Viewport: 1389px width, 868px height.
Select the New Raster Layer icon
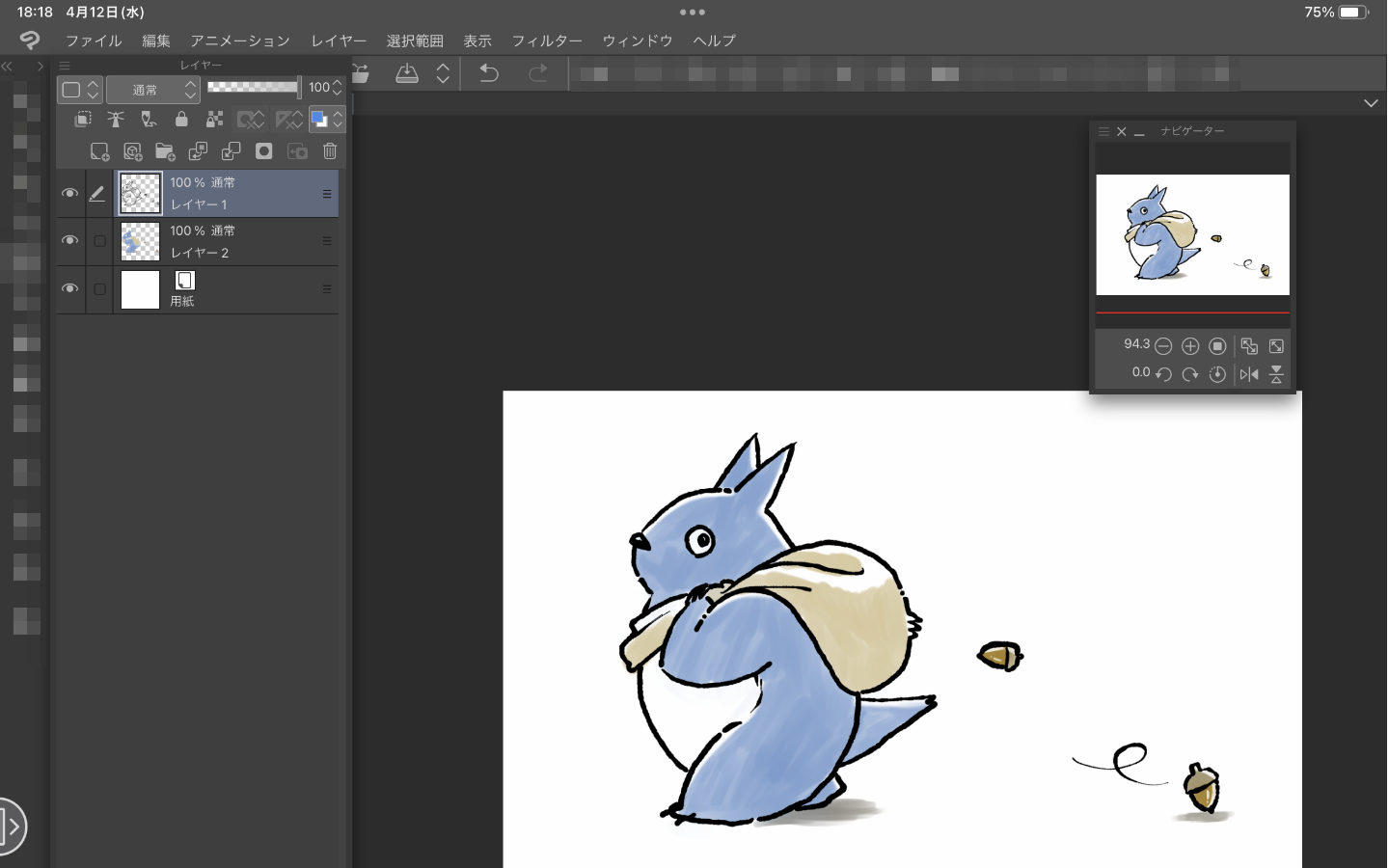click(100, 150)
